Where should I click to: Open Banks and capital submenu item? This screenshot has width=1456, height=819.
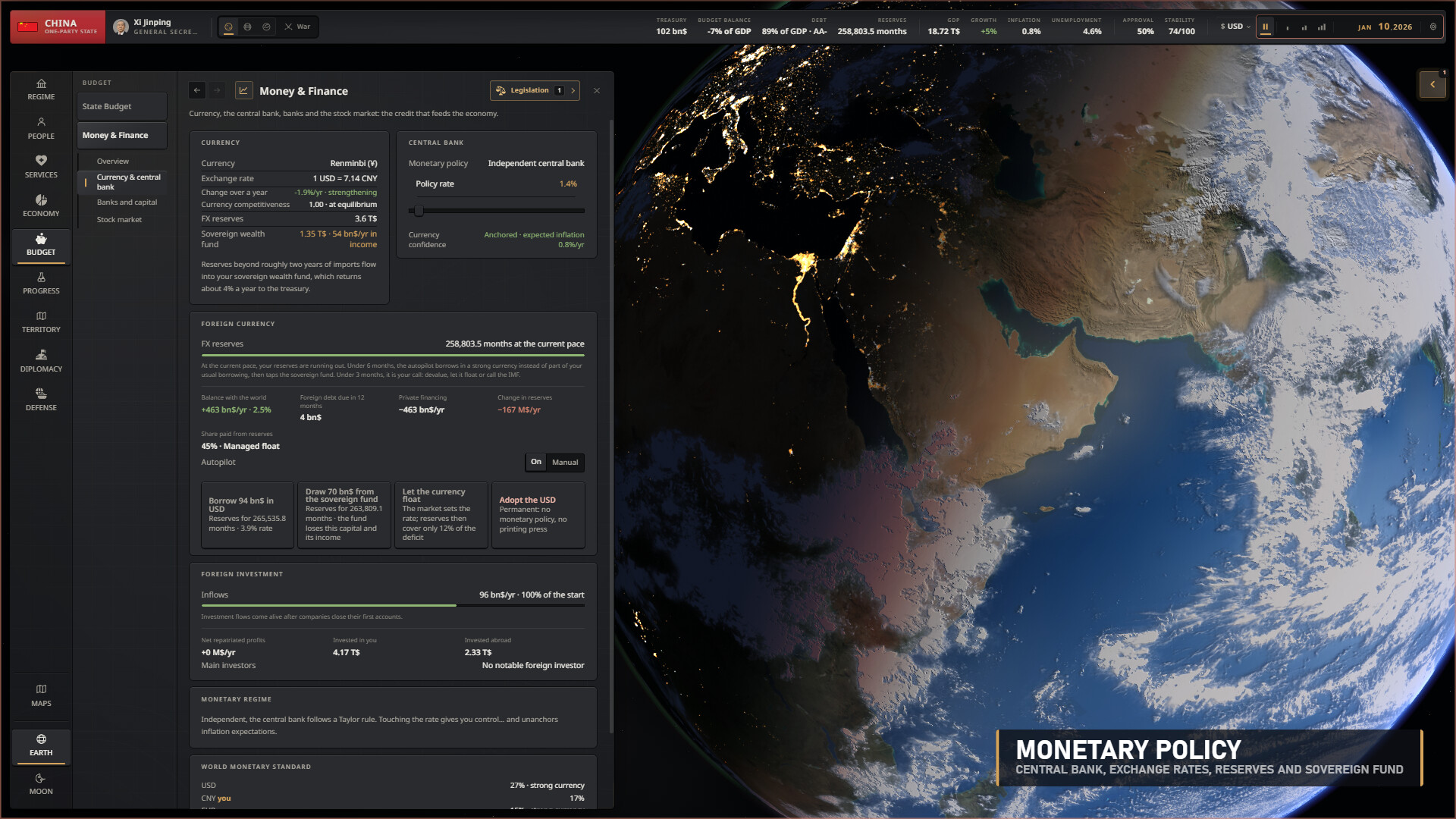[127, 202]
